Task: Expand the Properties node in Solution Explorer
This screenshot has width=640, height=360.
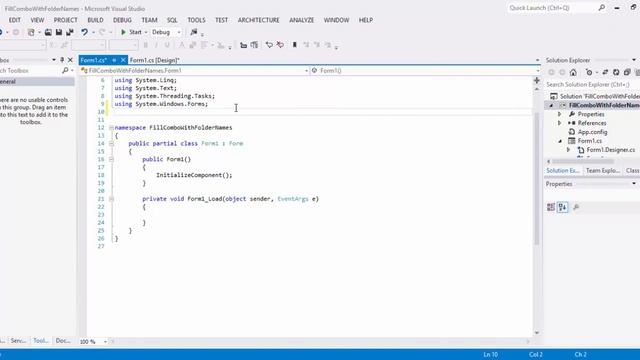Action: tap(560, 114)
